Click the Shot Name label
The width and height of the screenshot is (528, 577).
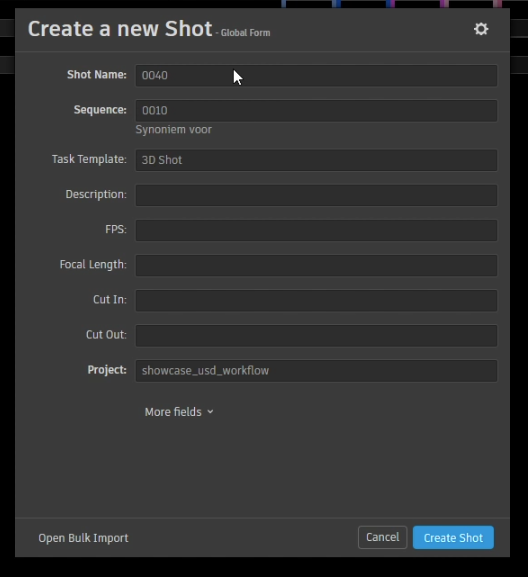[97, 75]
